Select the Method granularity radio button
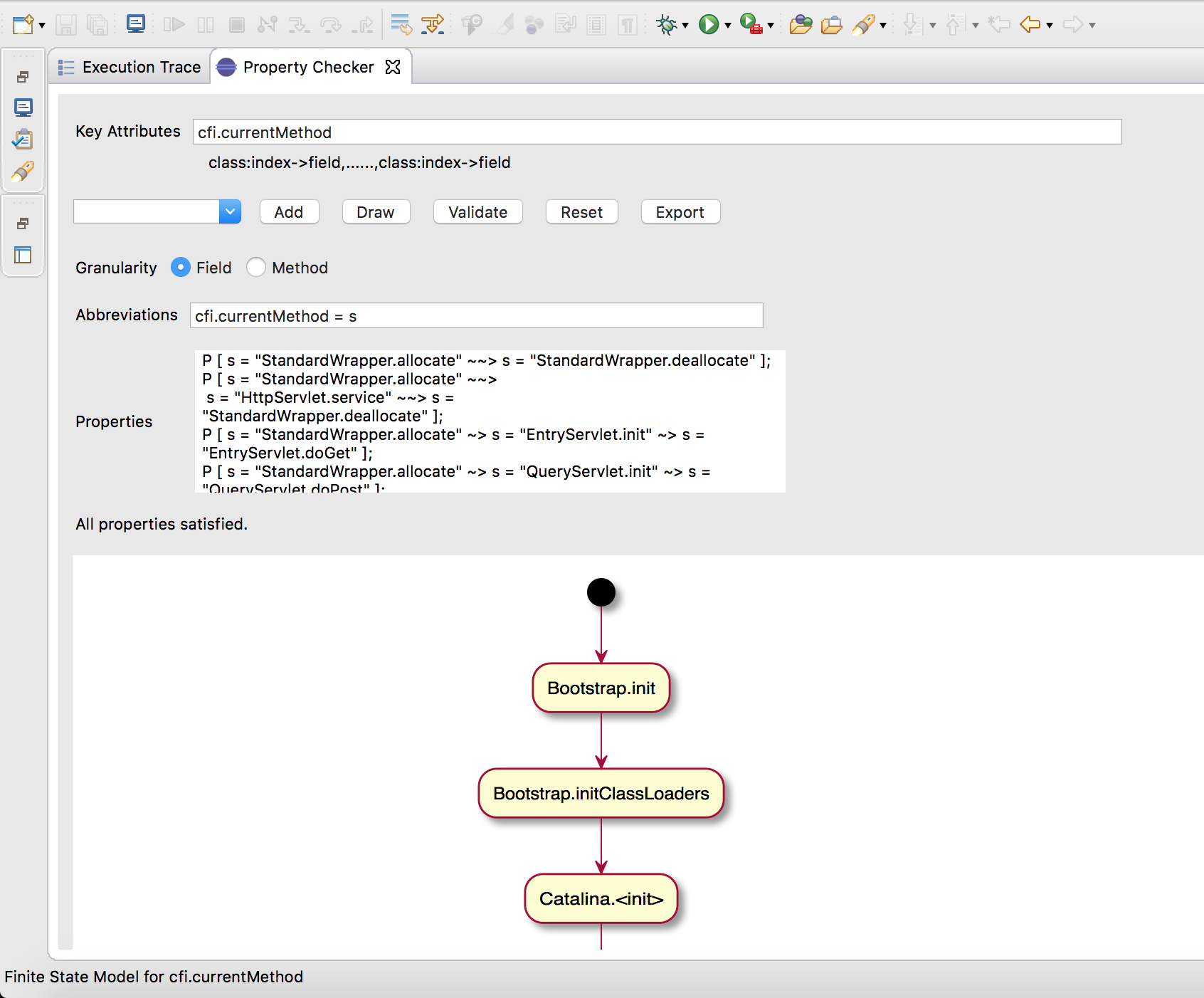The height and width of the screenshot is (998, 1204). point(256,268)
